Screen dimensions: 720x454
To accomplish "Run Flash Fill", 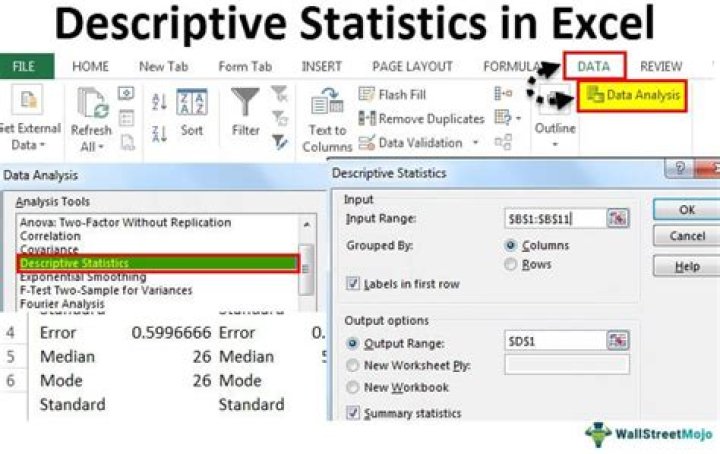I will (392, 94).
